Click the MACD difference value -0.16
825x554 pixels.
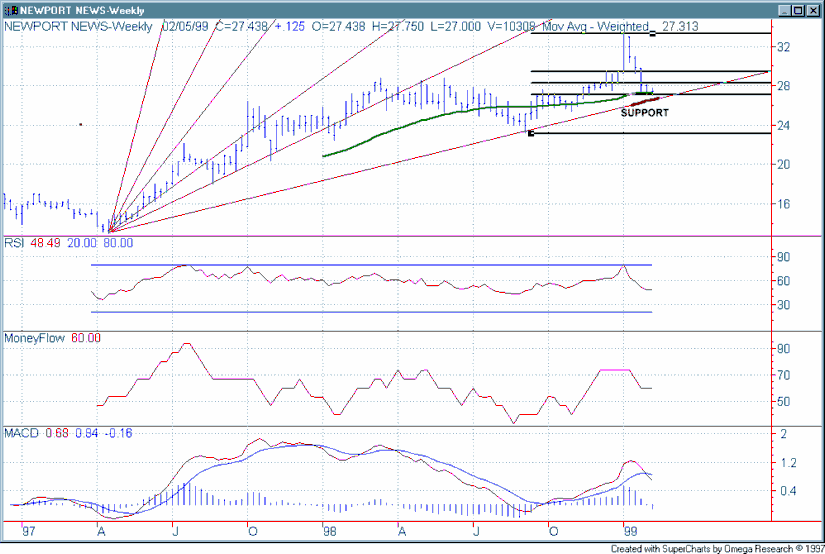[118, 433]
